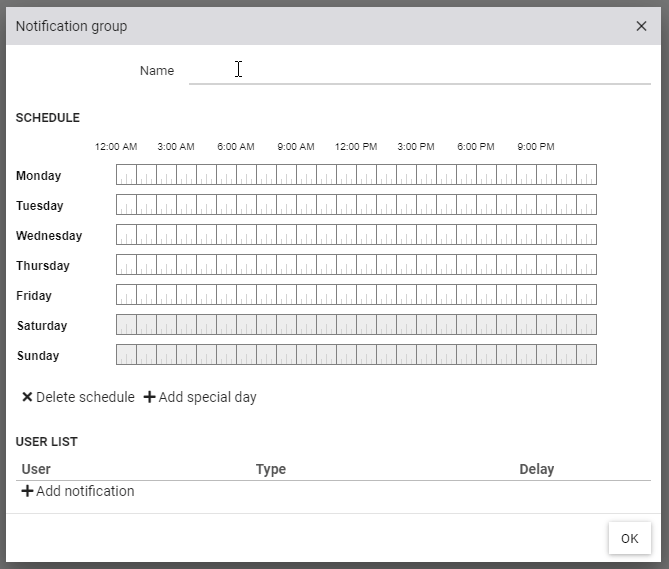
Task: Click the 9:00 AM time label
Action: (296, 147)
